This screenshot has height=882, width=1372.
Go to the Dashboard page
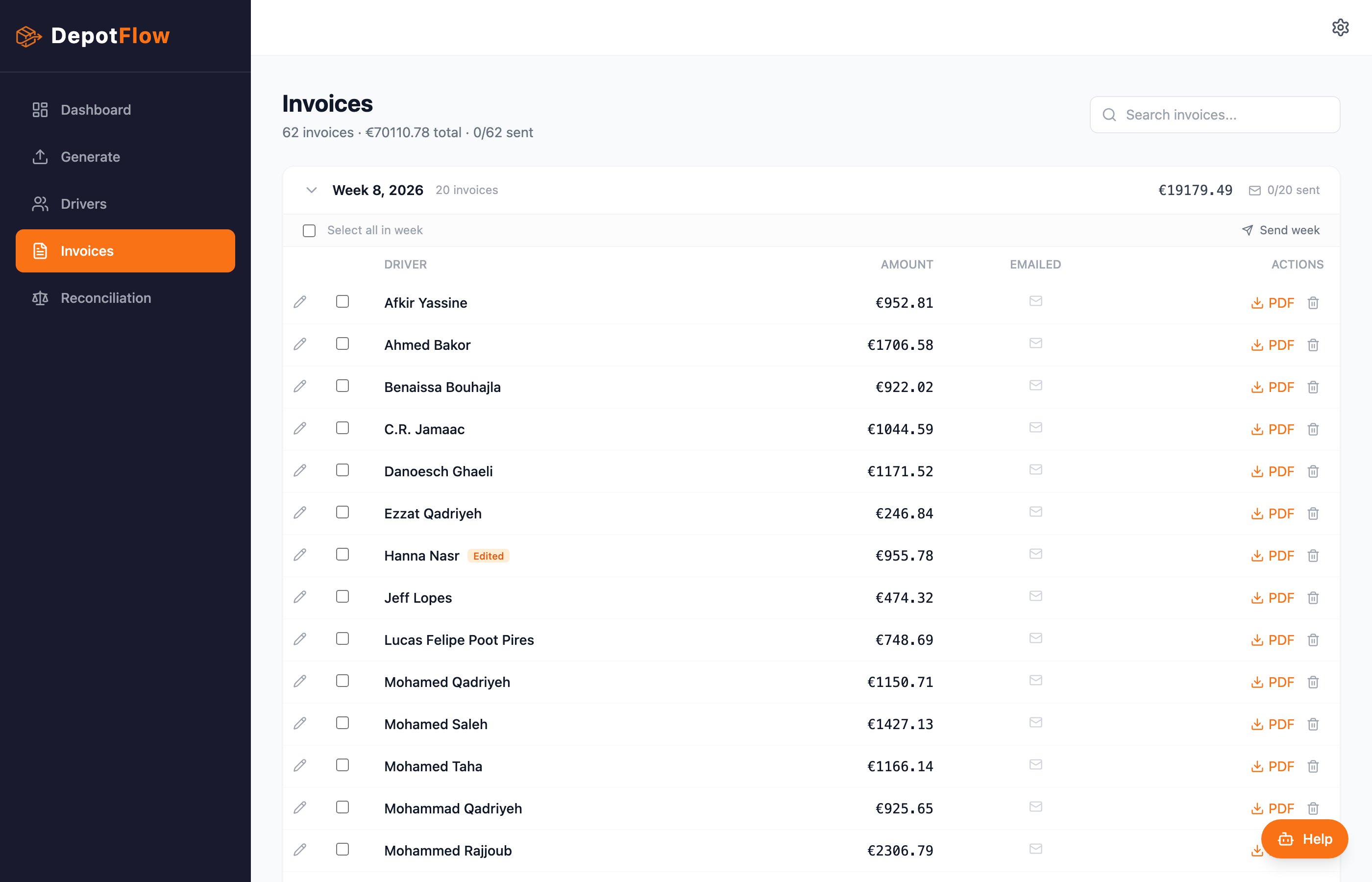click(96, 110)
